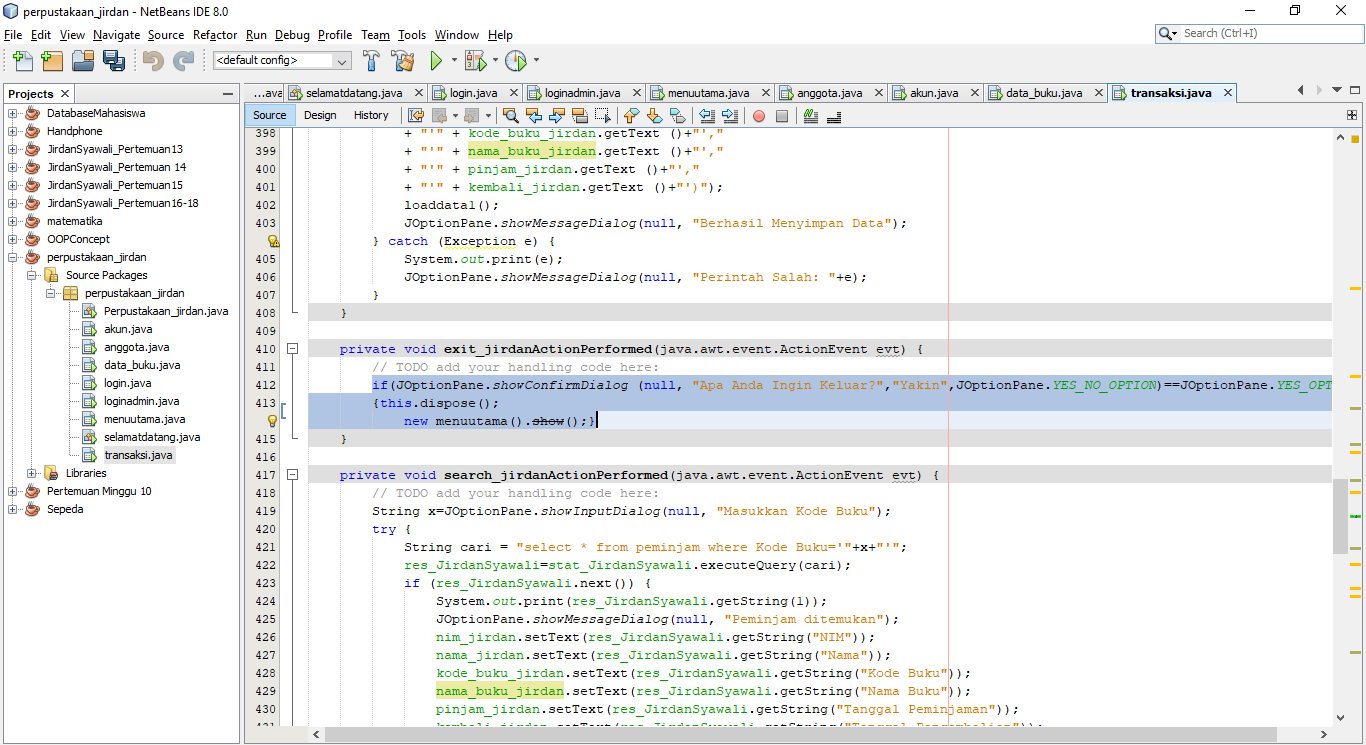Shift the selected lines left
Screen dimensions: 1366x745
pos(705,116)
